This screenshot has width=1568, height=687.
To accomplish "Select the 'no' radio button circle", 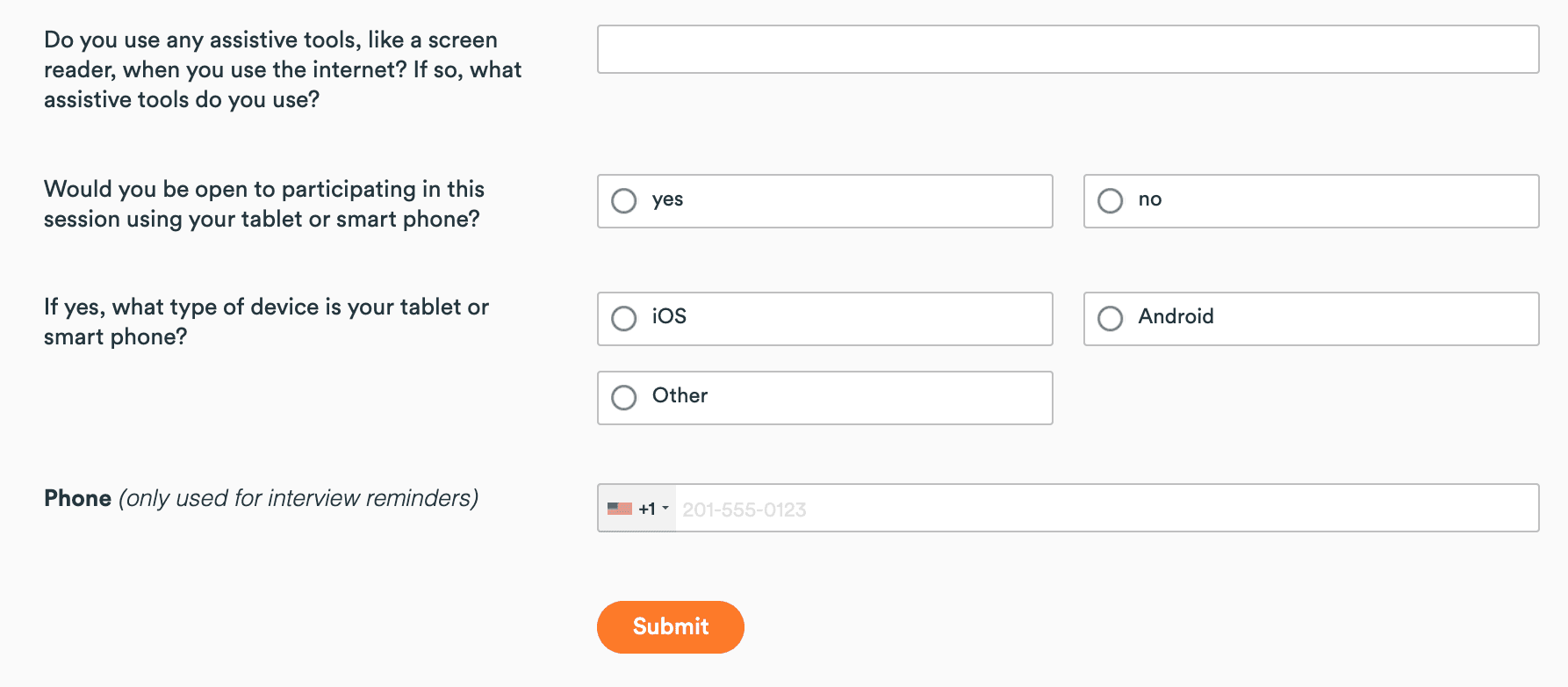I will pos(1111,201).
